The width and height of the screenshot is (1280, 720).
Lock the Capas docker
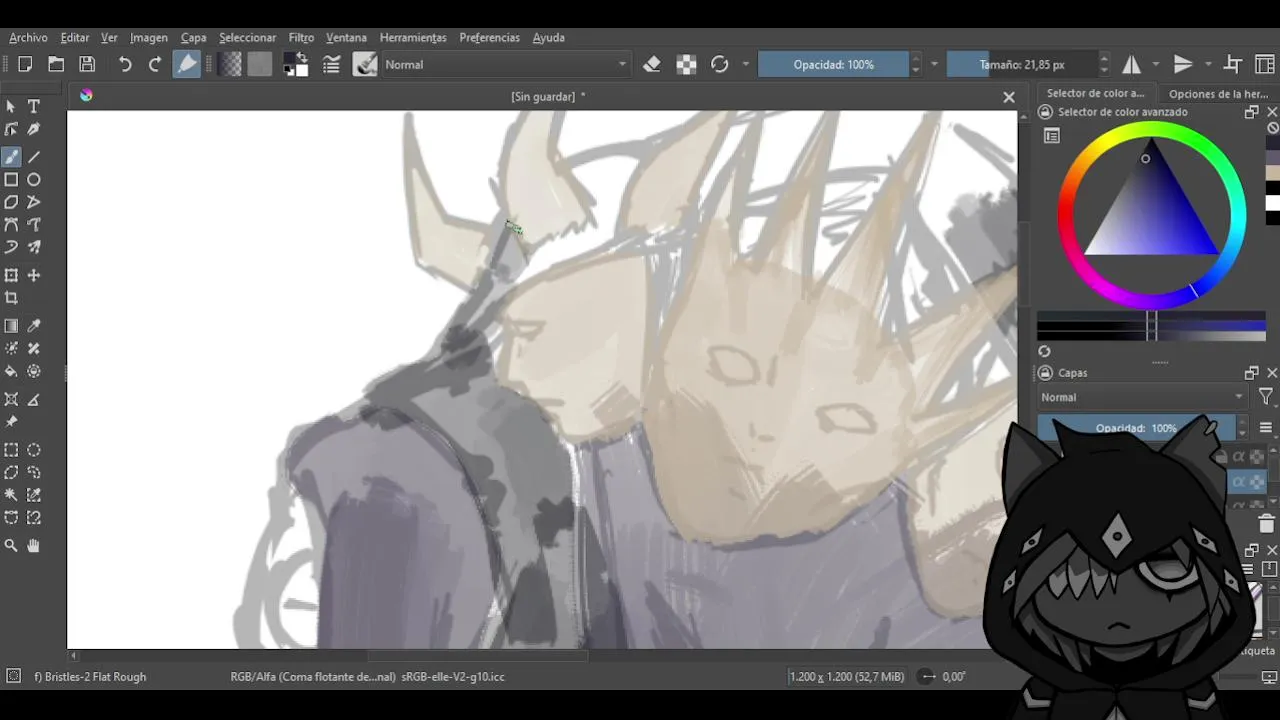coord(1045,373)
